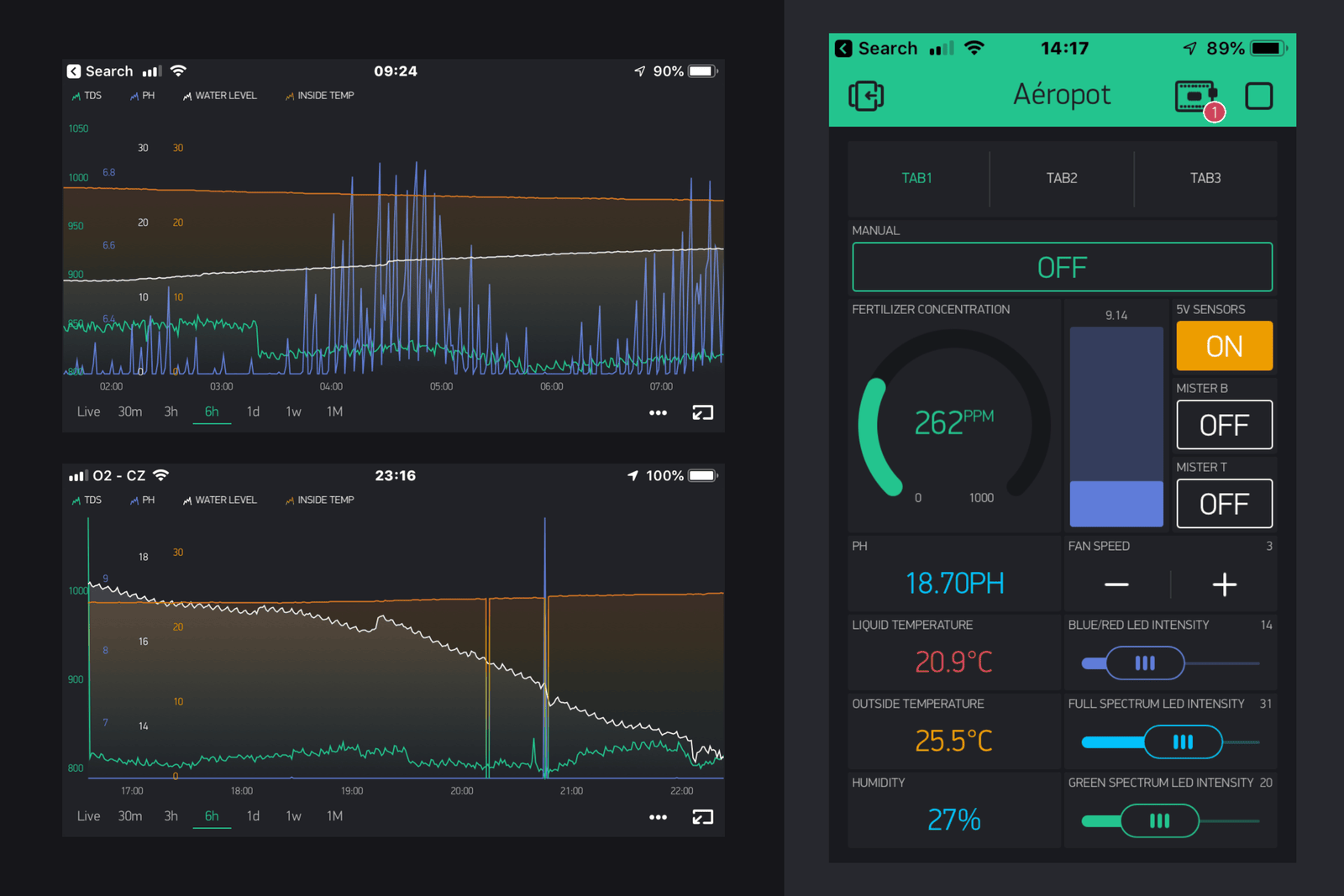Increase FAN SPEED with the plus button

pyautogui.click(x=1224, y=584)
